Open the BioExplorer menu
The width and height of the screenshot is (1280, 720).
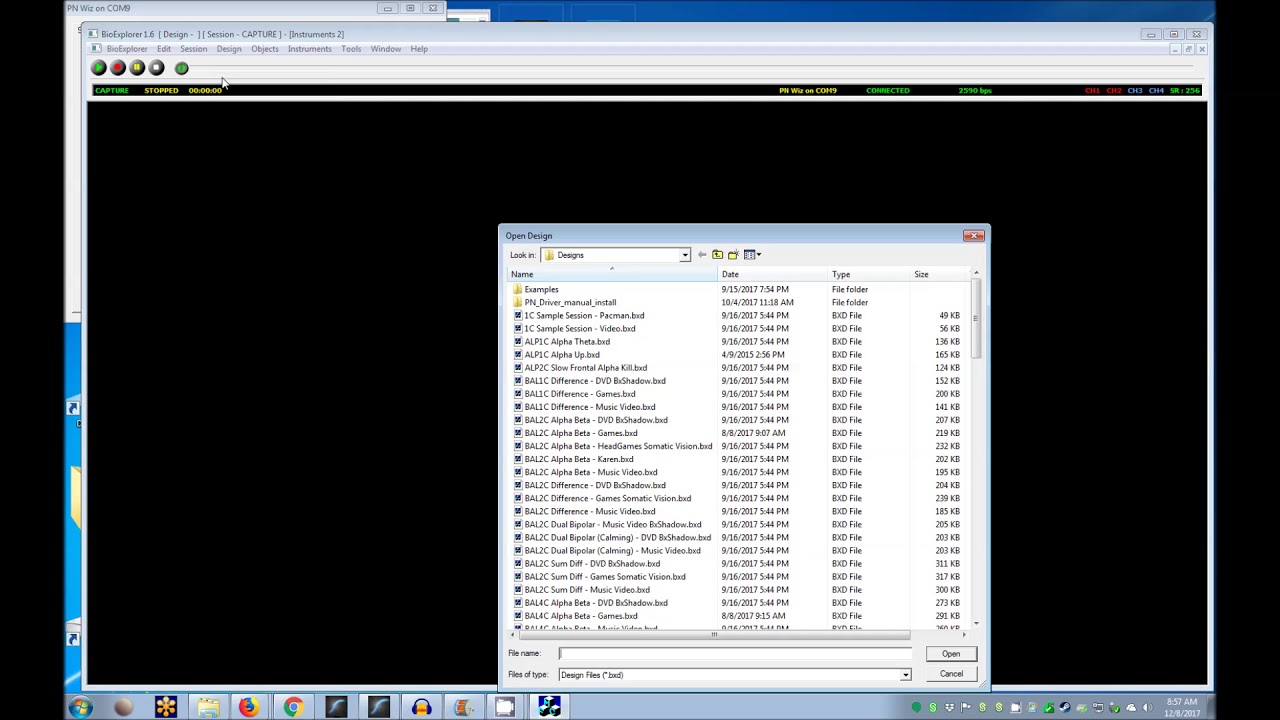126,49
